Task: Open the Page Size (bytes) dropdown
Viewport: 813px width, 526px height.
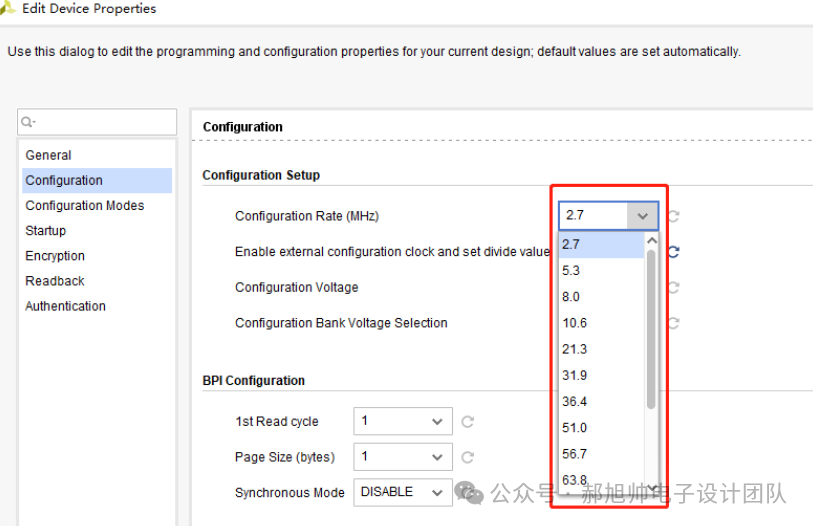Action: [x=403, y=457]
